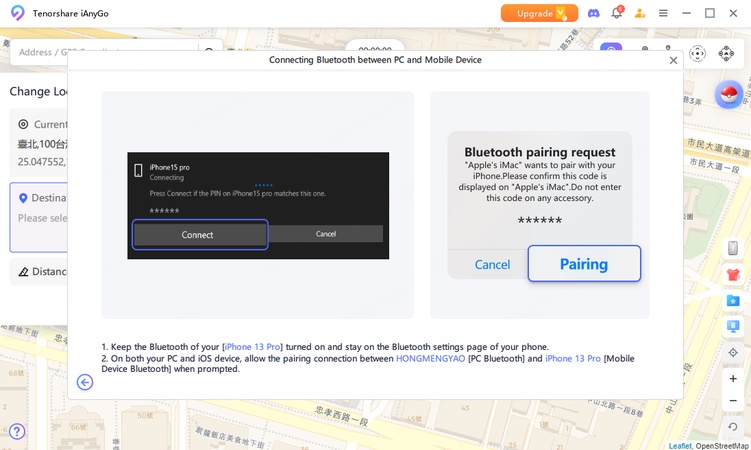Click Pairing in the Bluetooth request illustration

tap(584, 264)
